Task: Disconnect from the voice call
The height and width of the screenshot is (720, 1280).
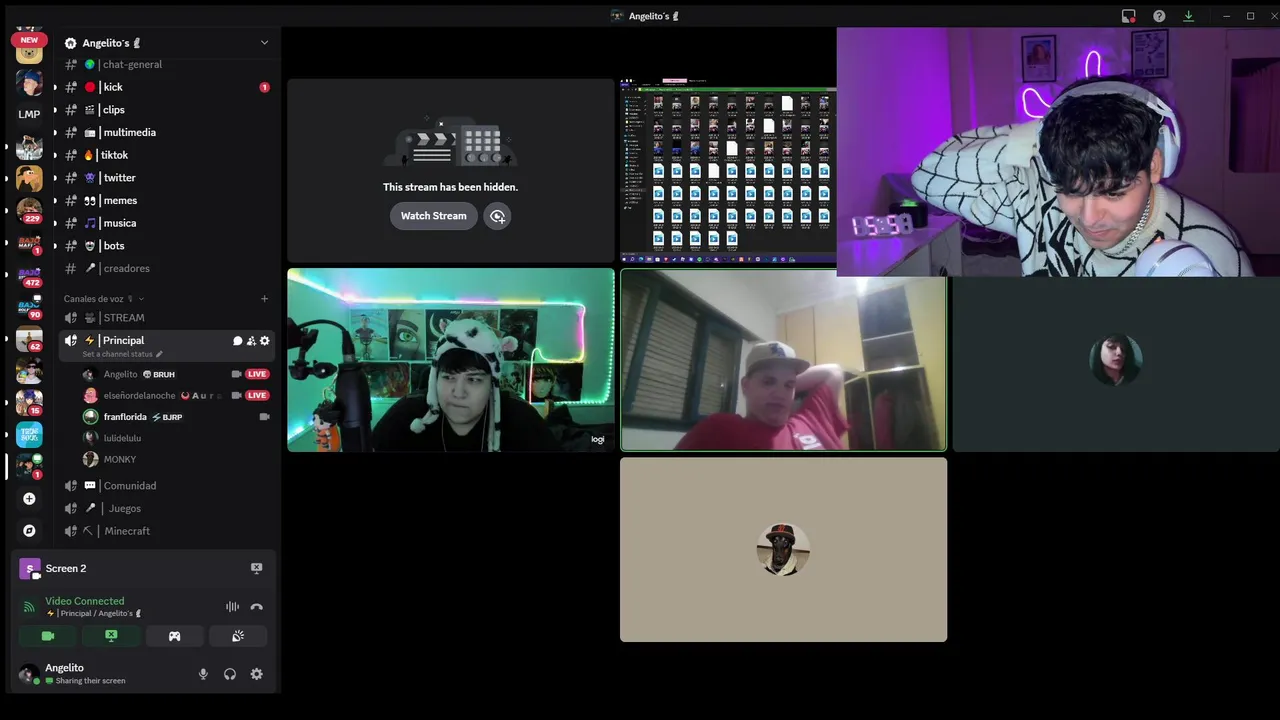Action: [x=256, y=606]
